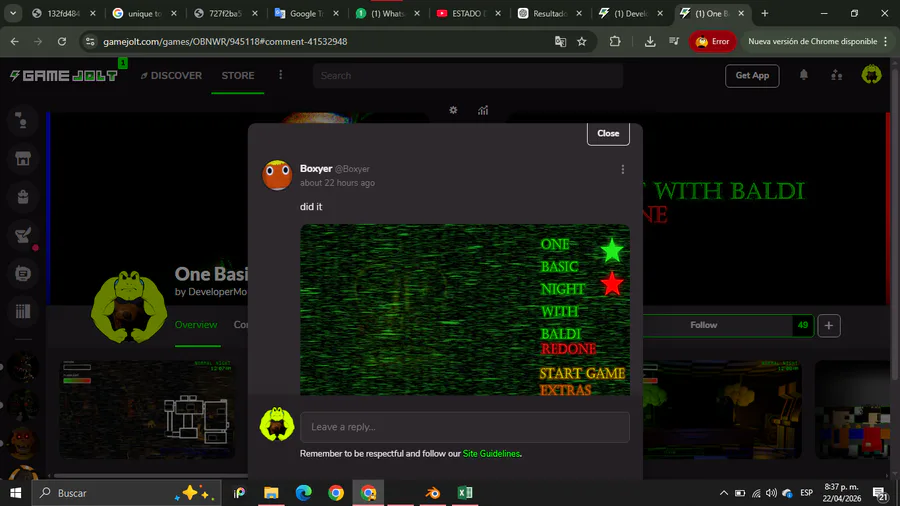Open the gear settings icon above the comment
This screenshot has height=506, width=900.
[453, 110]
